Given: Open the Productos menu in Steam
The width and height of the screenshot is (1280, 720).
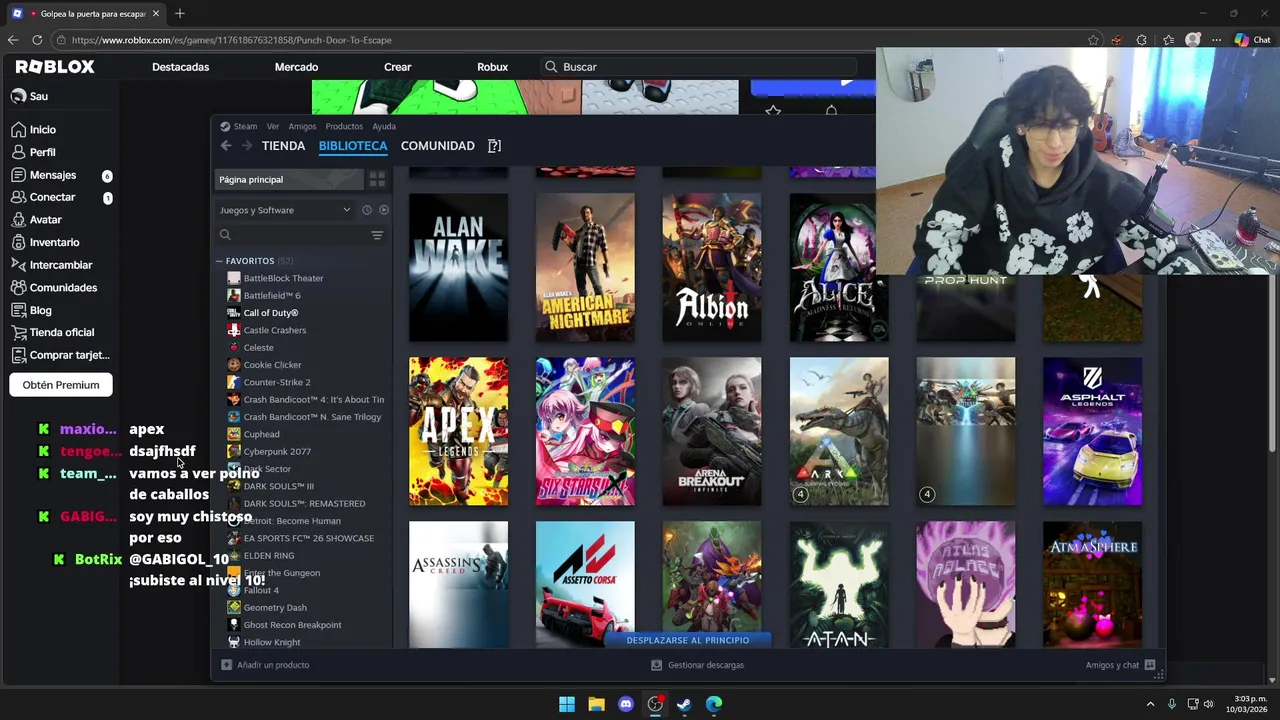Looking at the screenshot, I should point(344,126).
